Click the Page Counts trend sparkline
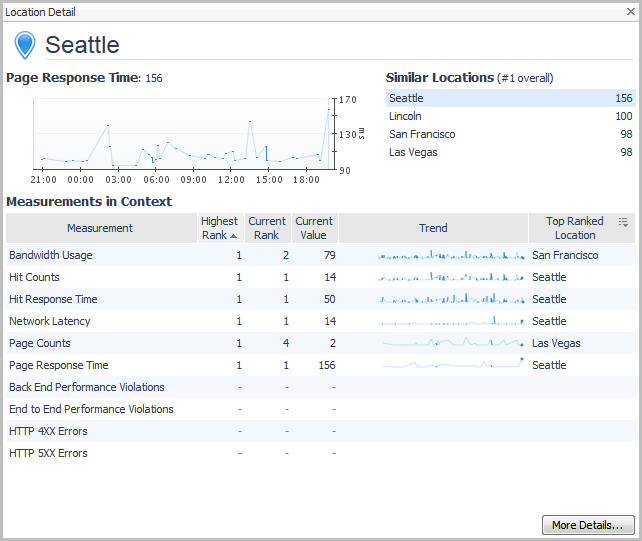 pos(451,343)
